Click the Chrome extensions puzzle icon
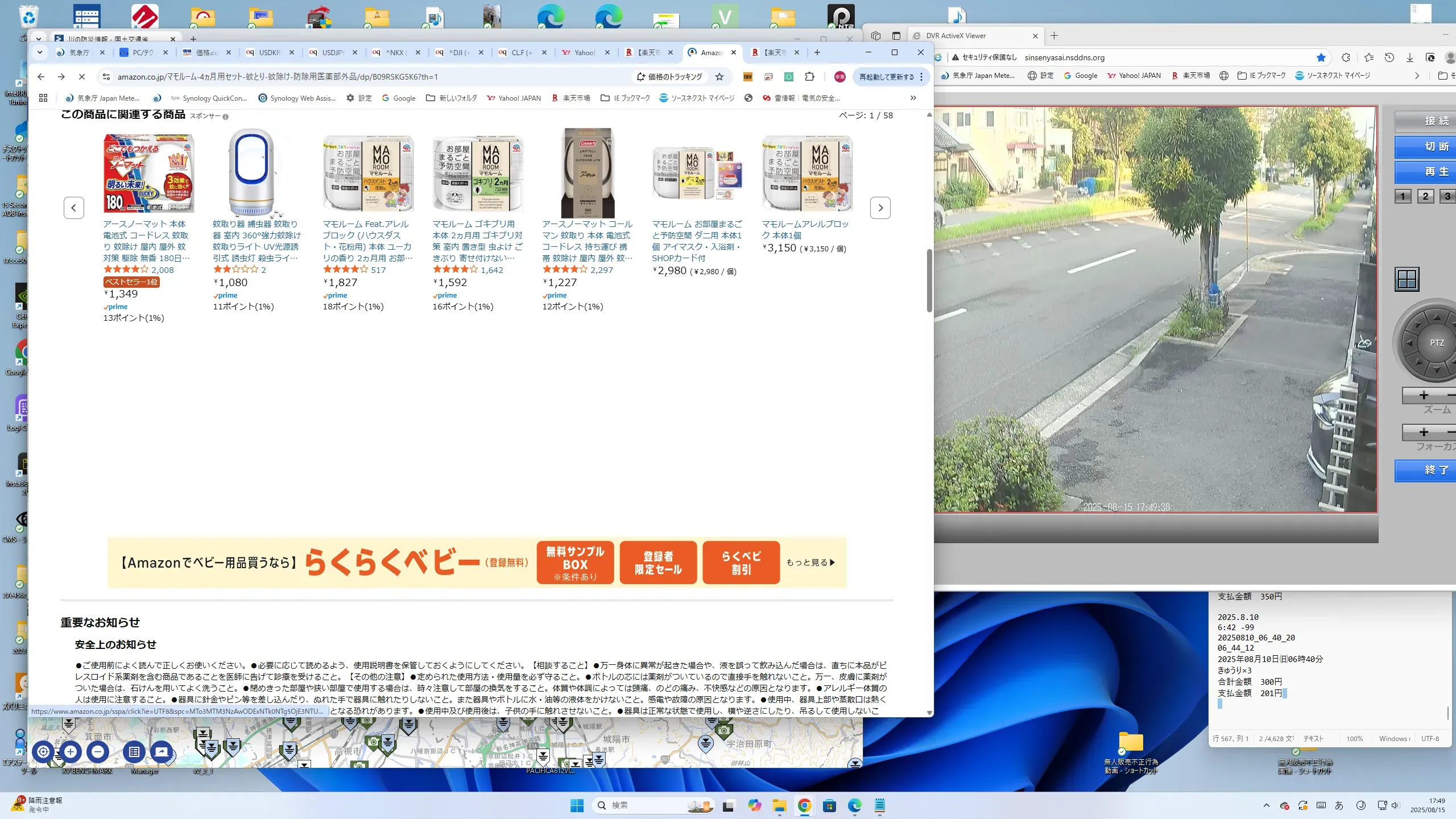 tap(809, 77)
